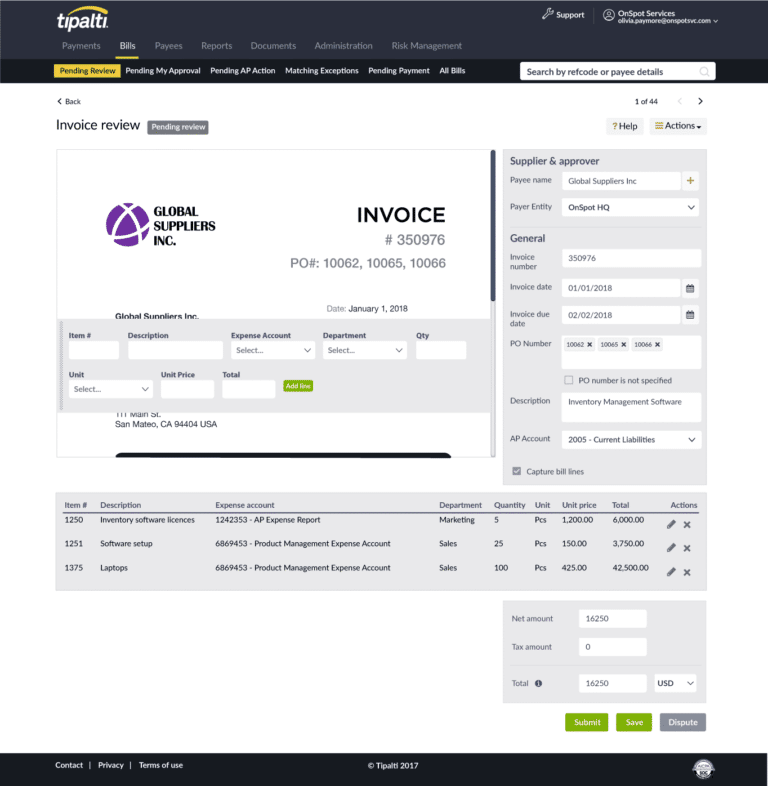Open the Documents menu
This screenshot has height=786, width=768.
[x=273, y=46]
